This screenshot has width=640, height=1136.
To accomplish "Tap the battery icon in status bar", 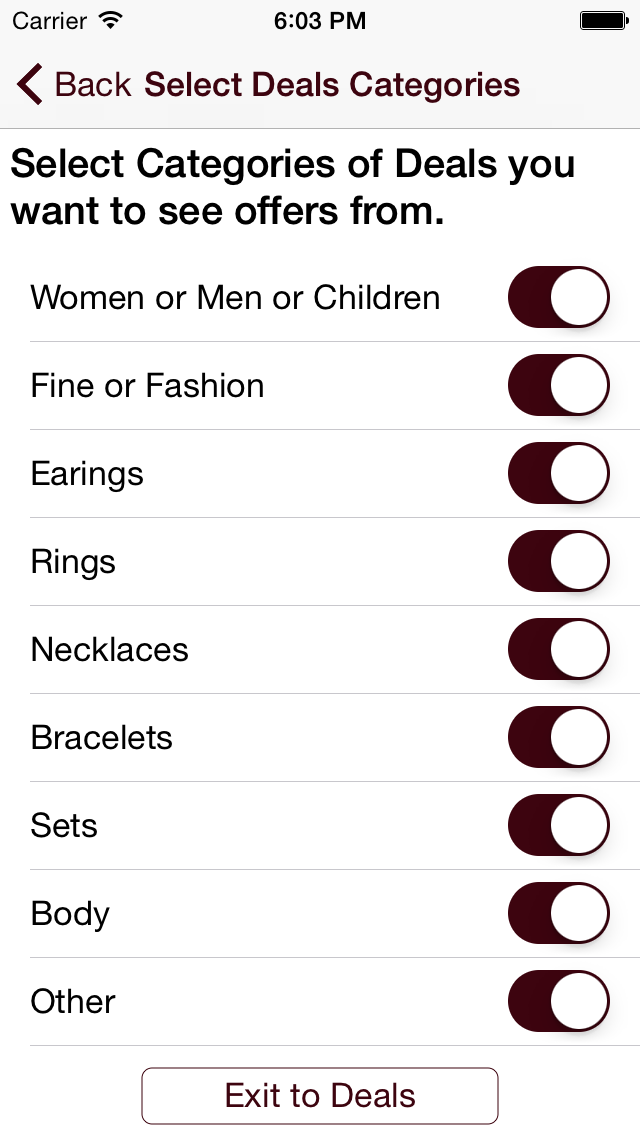I will point(604,20).
